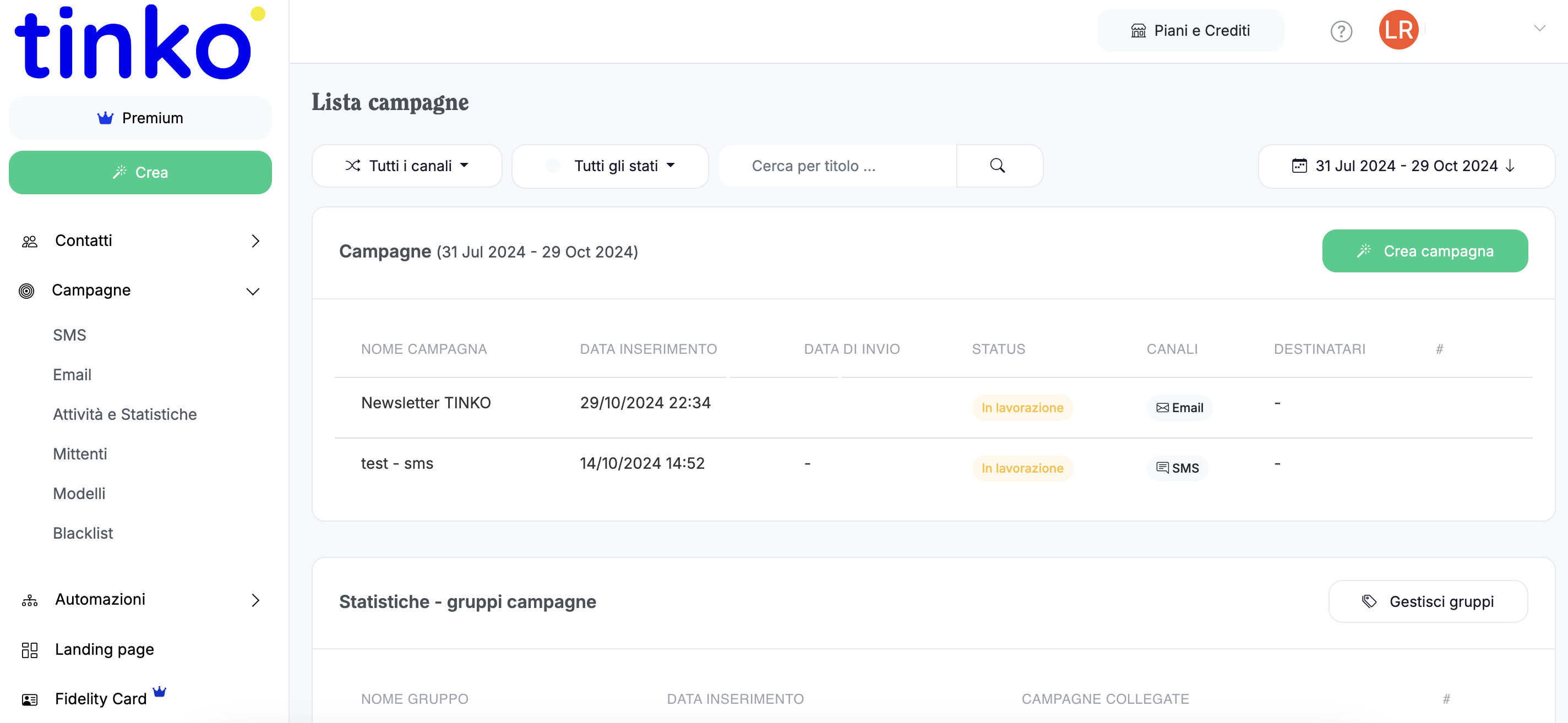Image resolution: width=1568 pixels, height=723 pixels.
Task: Open the Email submenu item
Action: [x=72, y=375]
